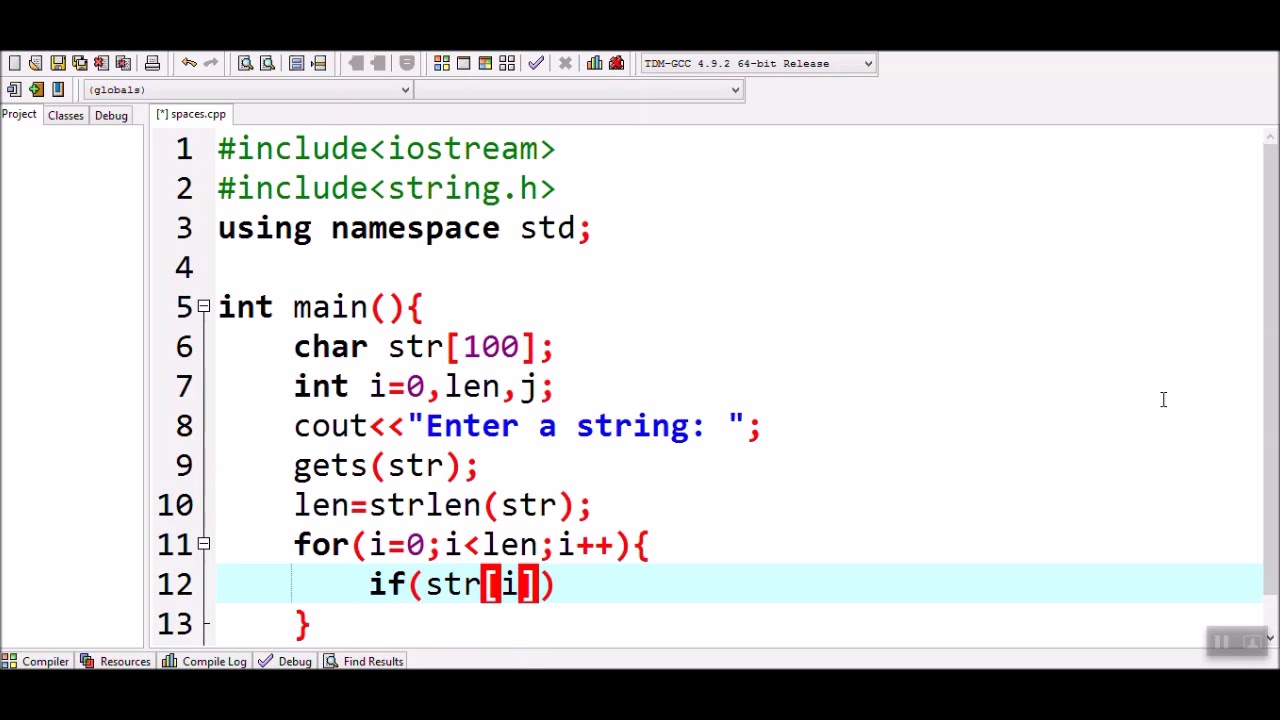This screenshot has height=720, width=1280.
Task: Click the Goto function toolbar icon
Action: pyautogui.click(x=297, y=63)
